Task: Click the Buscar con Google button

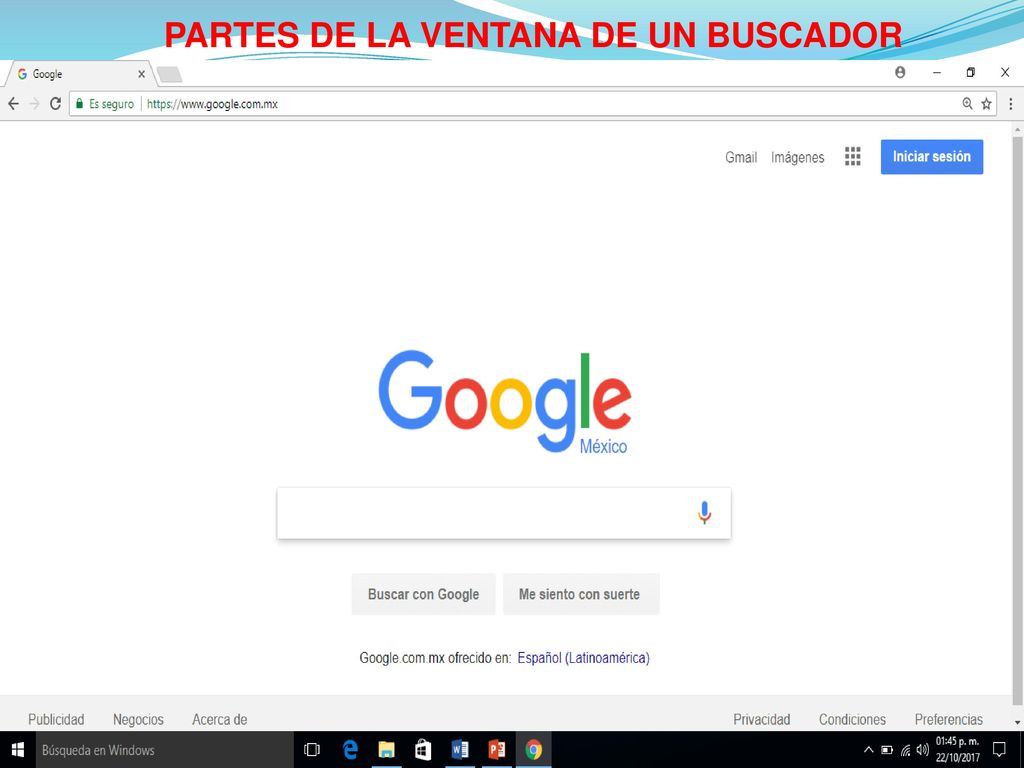Action: tap(423, 594)
